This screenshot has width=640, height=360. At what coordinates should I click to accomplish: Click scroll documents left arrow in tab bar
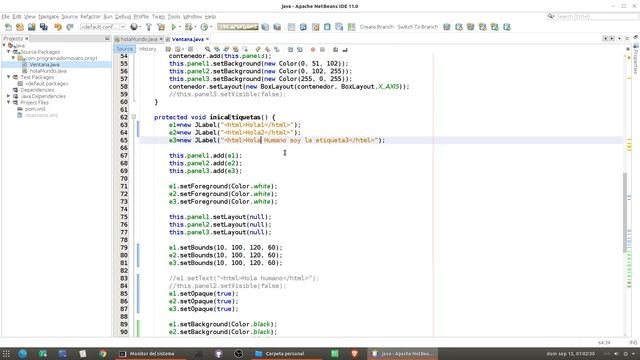605,38
